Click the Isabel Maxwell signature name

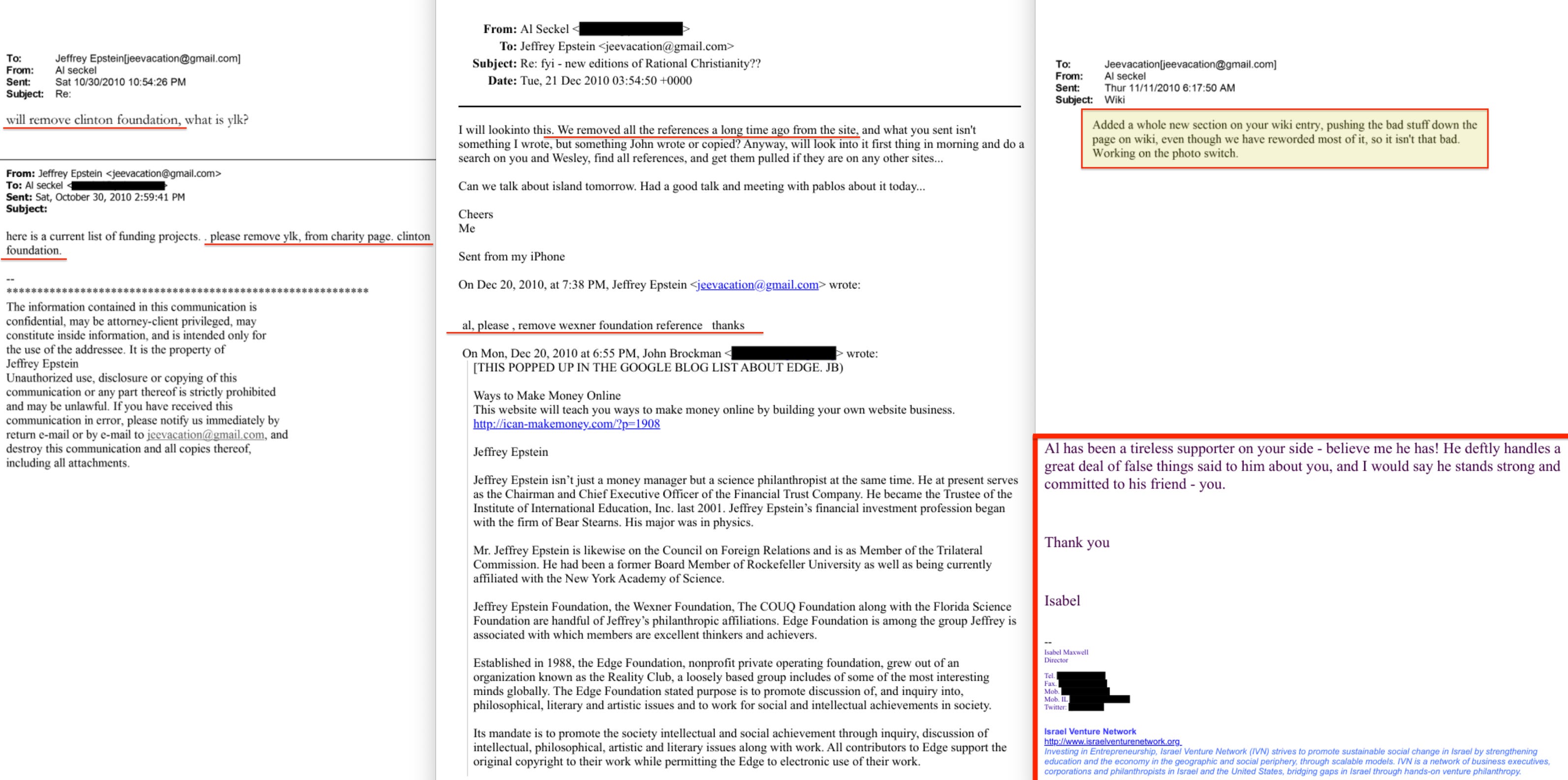(x=1066, y=652)
